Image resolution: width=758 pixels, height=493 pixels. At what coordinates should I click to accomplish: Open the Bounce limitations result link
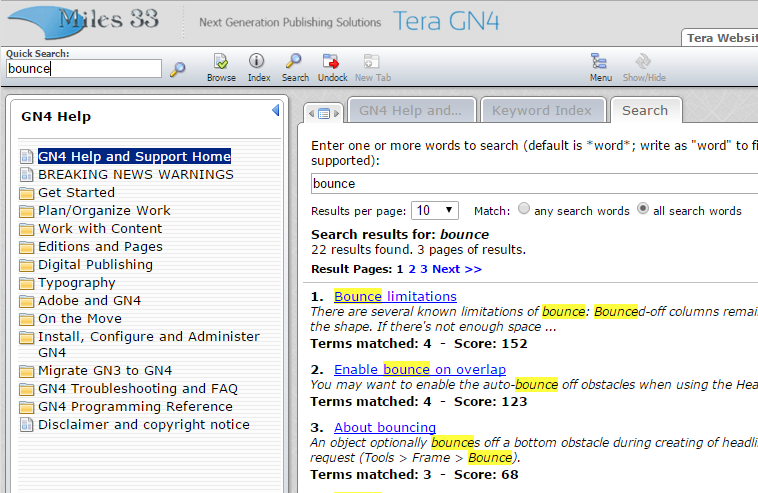coord(395,296)
